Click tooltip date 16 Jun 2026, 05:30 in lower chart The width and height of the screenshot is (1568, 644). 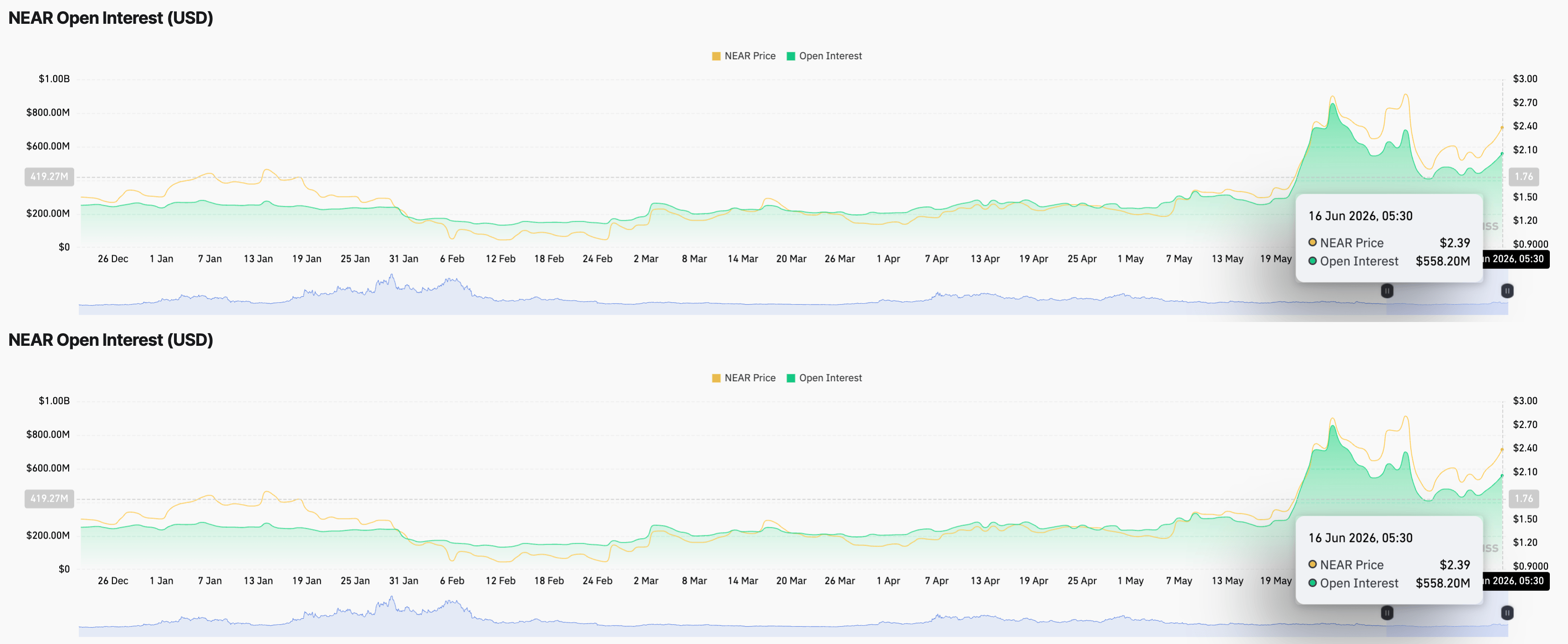click(1360, 538)
